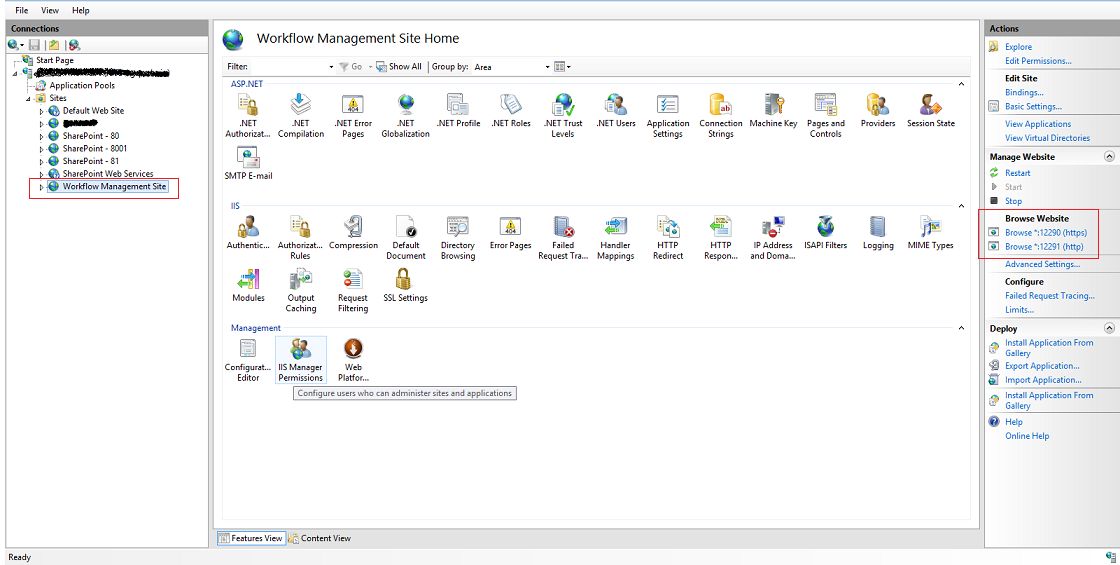
Task: Open Pages and Controls feature
Action: coord(826,115)
